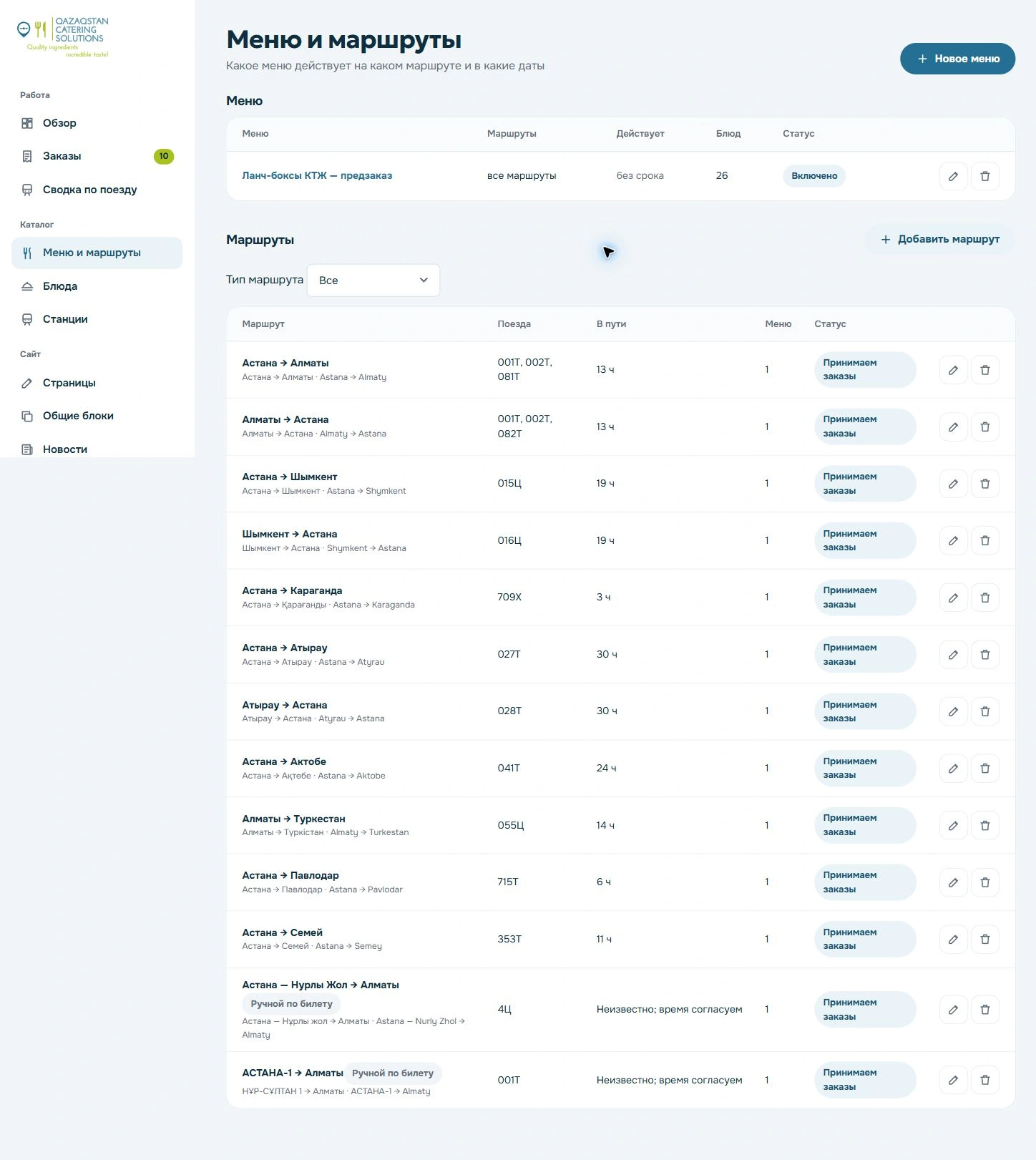Open Станции in the sidebar

[x=97, y=319]
